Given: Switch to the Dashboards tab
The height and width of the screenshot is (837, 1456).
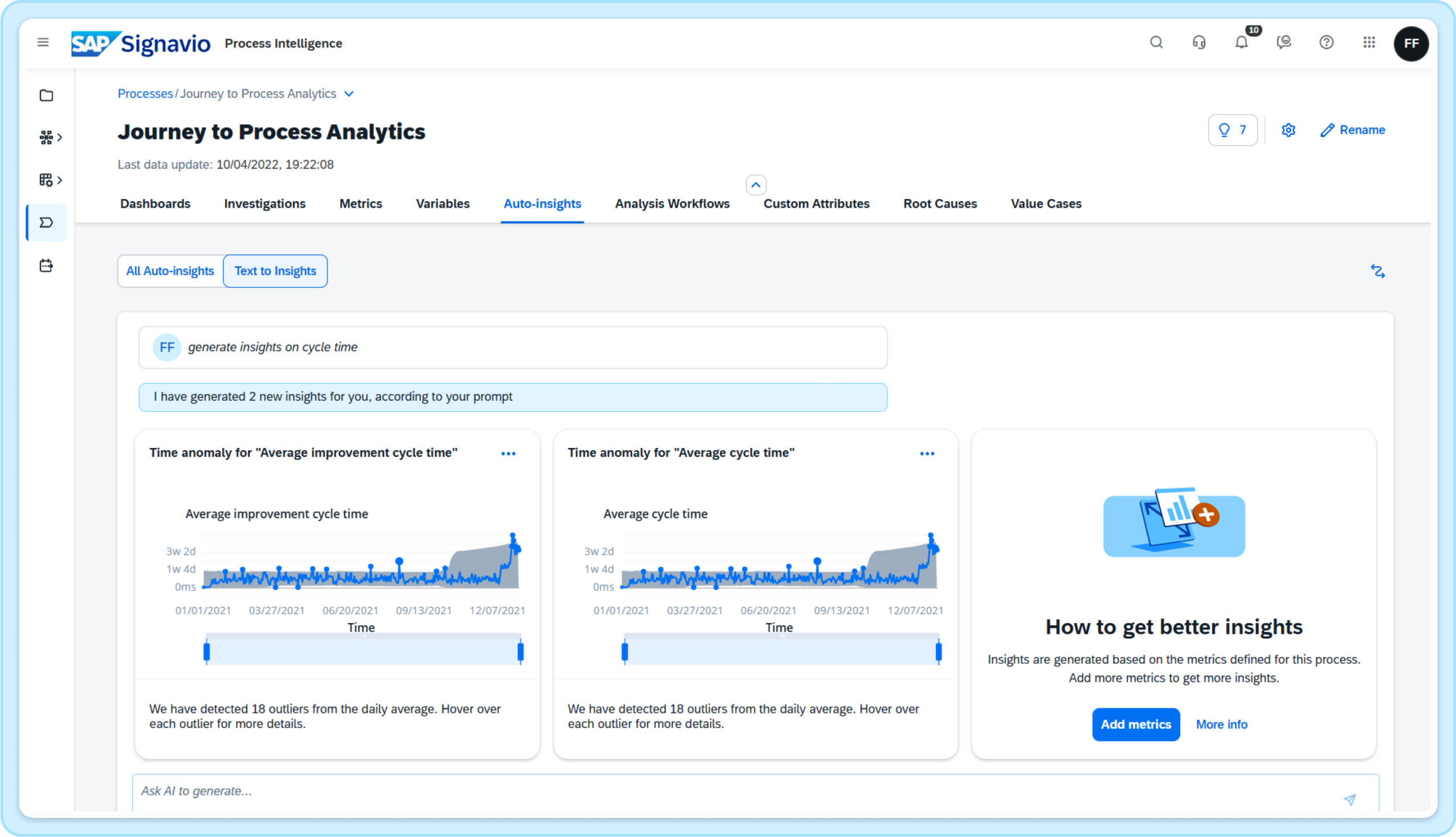Looking at the screenshot, I should 155,204.
